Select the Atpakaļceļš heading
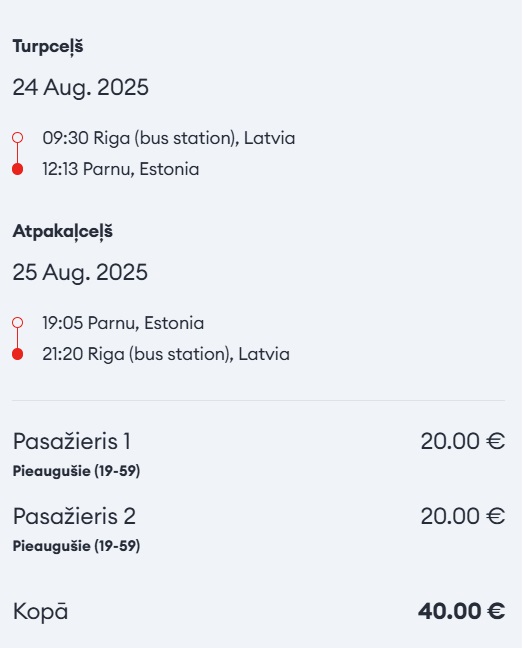 tap(62, 231)
